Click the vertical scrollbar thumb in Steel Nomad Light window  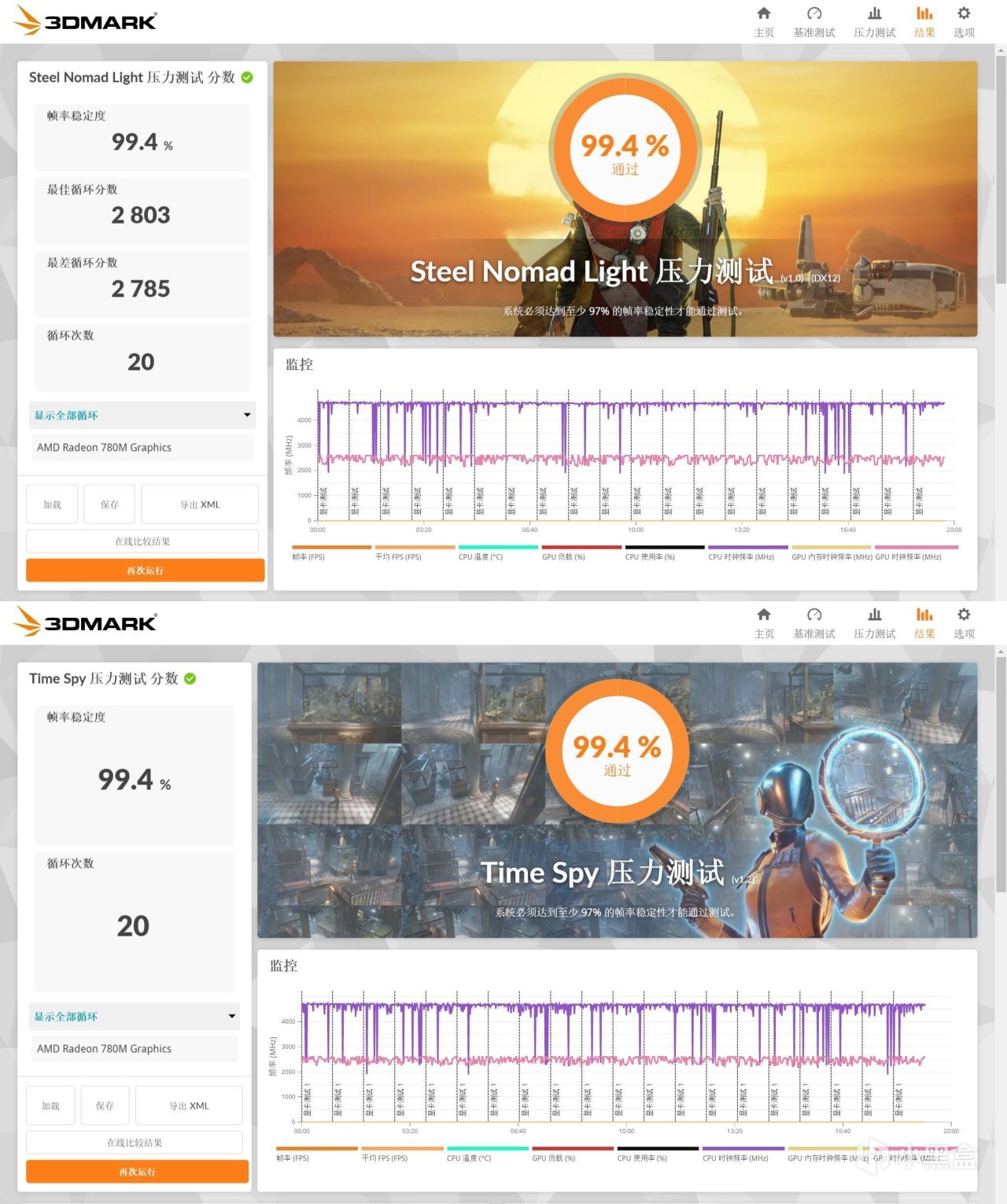(x=1001, y=169)
